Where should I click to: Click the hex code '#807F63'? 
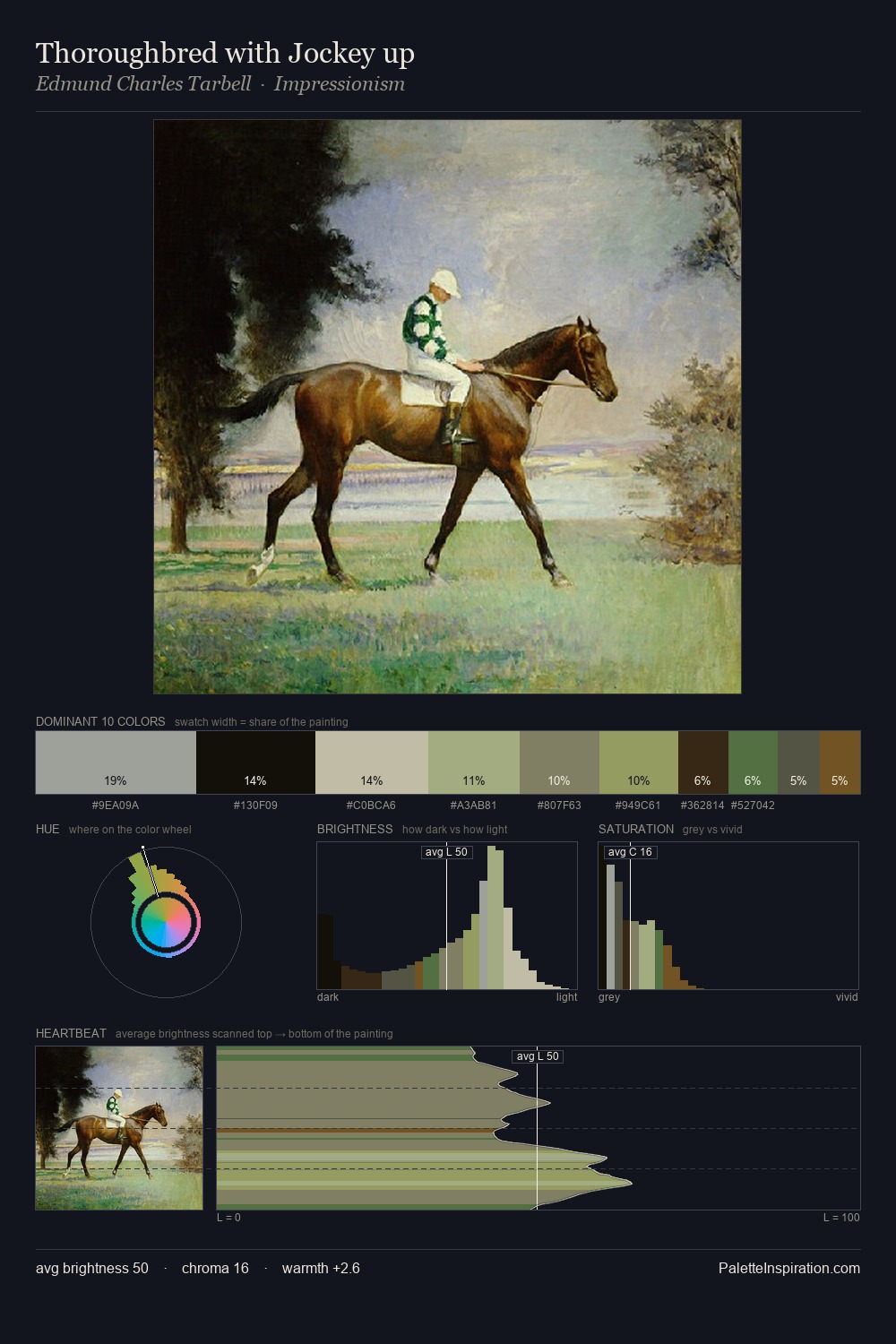pos(559,805)
